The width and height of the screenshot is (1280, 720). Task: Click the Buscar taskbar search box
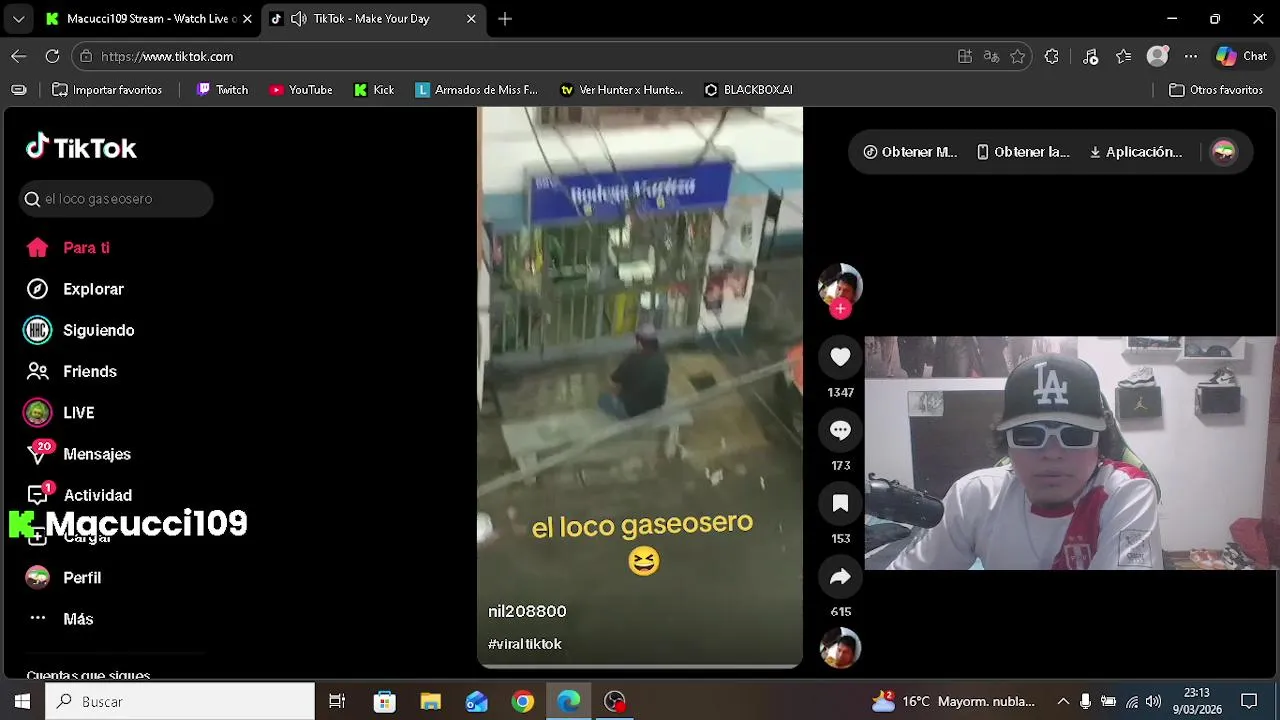(x=180, y=701)
